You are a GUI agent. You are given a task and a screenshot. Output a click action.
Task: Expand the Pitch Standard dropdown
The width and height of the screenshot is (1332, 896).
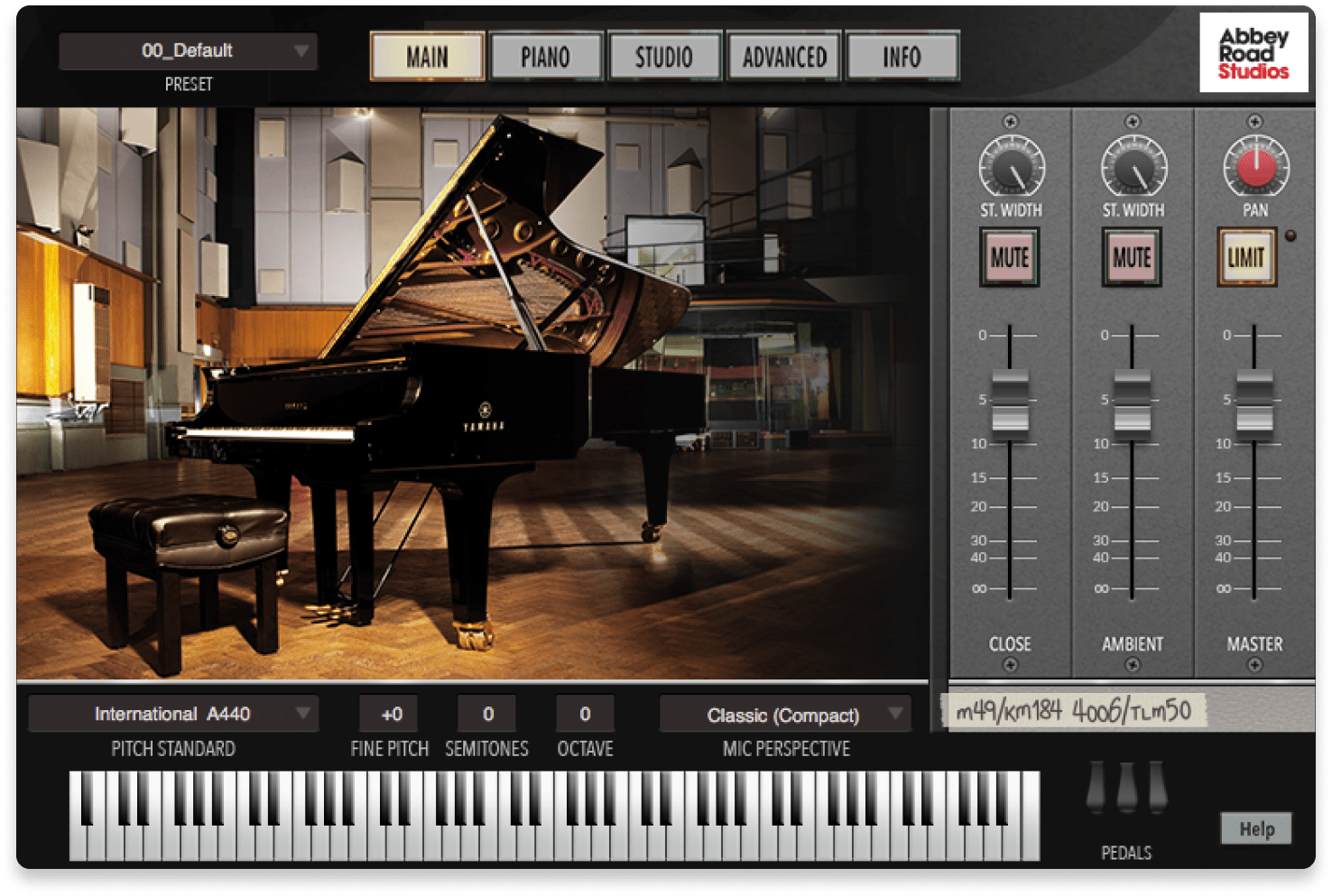click(172, 715)
